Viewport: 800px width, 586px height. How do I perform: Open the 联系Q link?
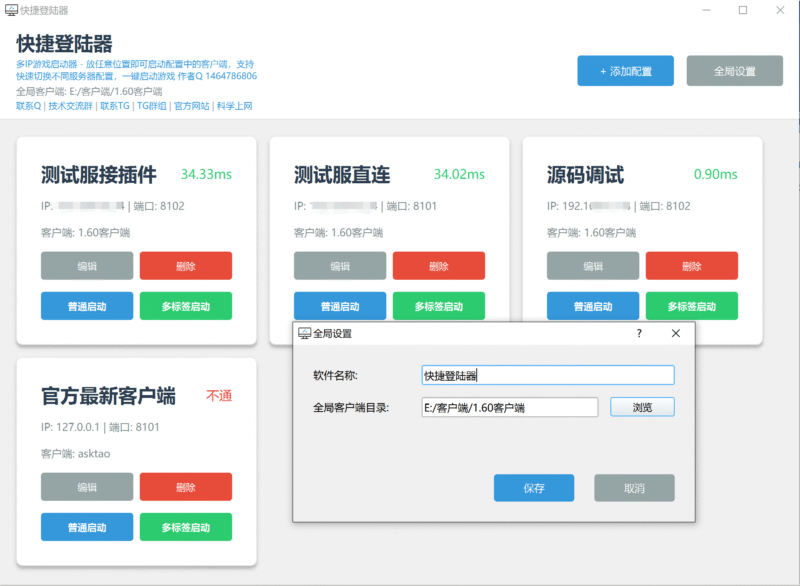tap(28, 106)
